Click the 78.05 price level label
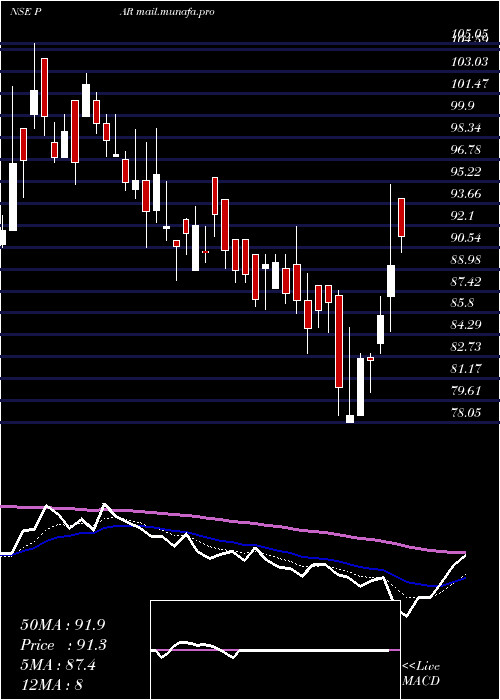 pos(468,412)
